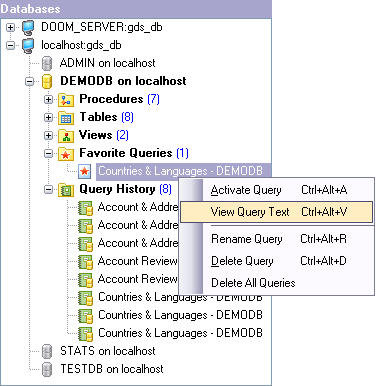
Task: Collapse the Query History folder
Action: point(49,190)
